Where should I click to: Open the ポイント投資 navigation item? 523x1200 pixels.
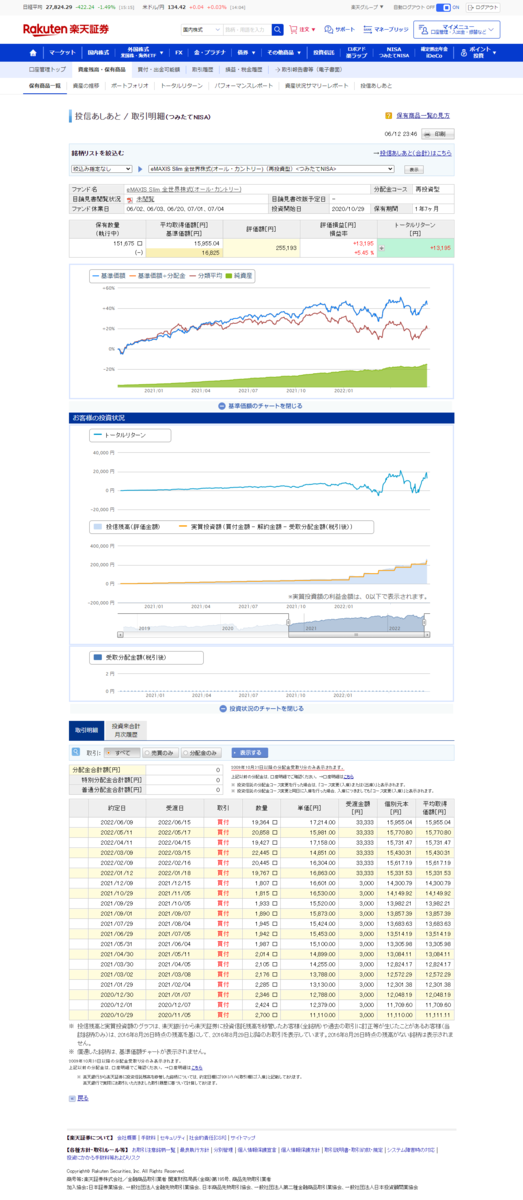point(476,51)
